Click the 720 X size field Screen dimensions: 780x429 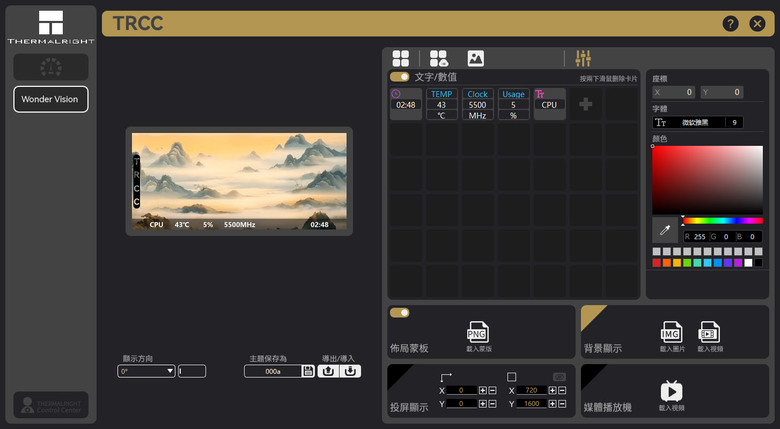531,391
